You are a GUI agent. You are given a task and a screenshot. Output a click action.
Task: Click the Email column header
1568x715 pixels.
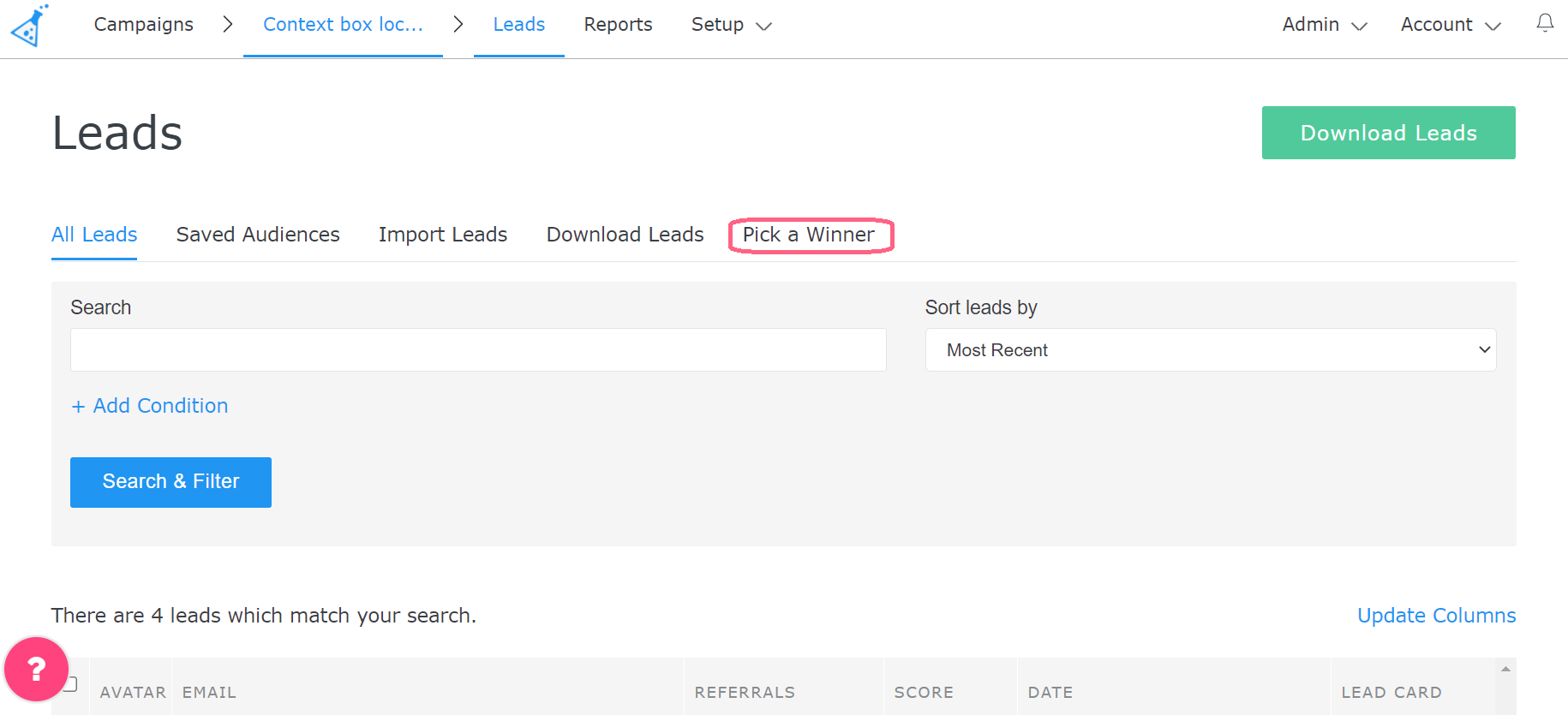pos(209,692)
